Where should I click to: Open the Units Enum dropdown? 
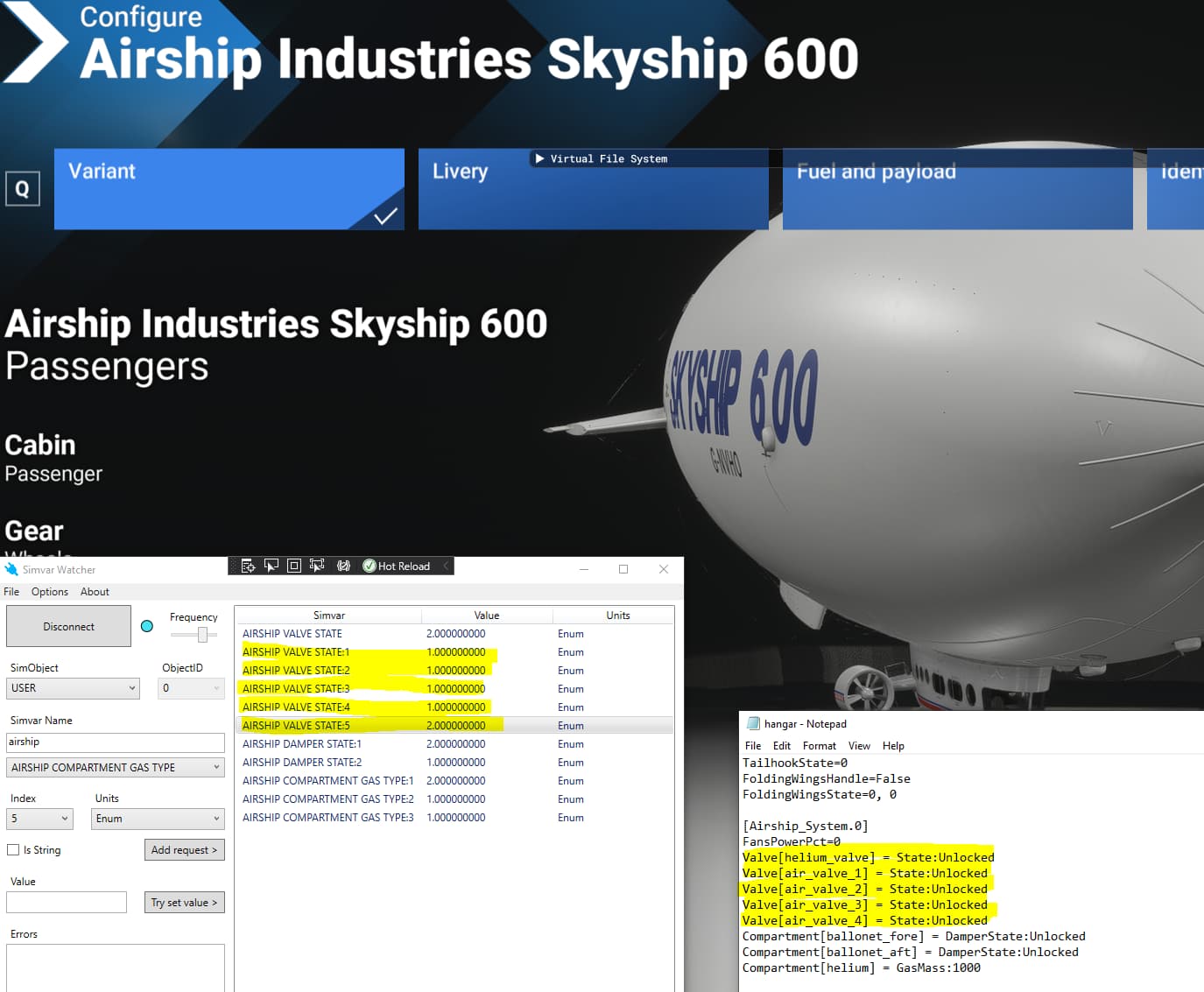158,819
